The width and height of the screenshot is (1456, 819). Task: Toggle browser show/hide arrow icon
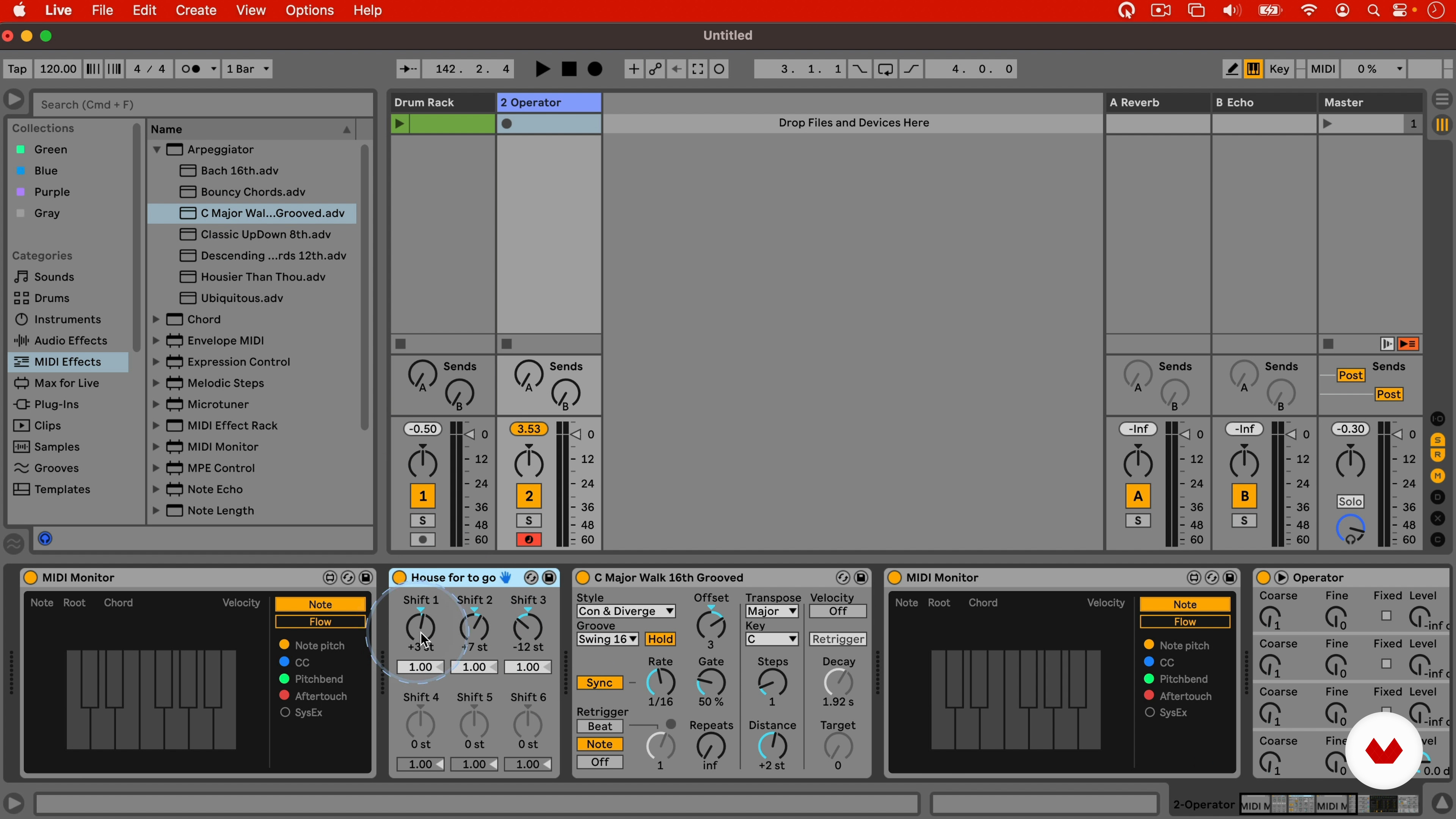(14, 99)
